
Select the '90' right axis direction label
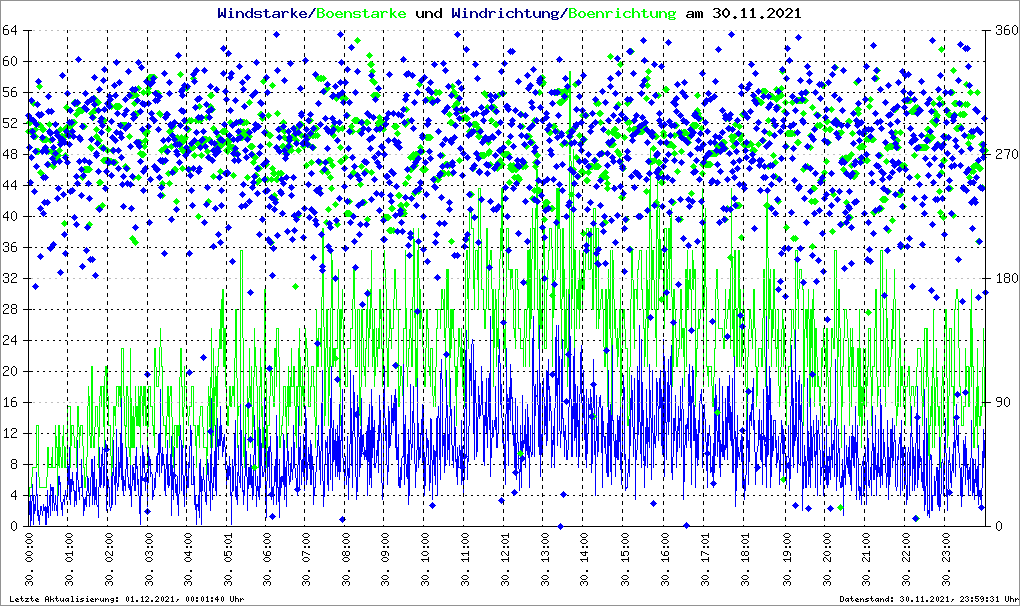tap(1001, 403)
